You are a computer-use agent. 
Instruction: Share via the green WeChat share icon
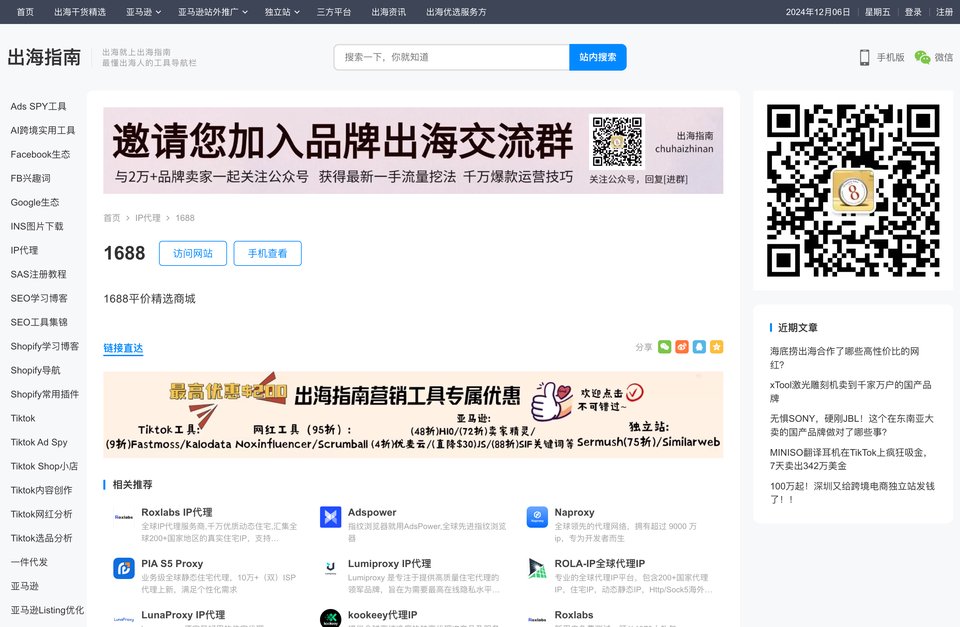(664, 347)
